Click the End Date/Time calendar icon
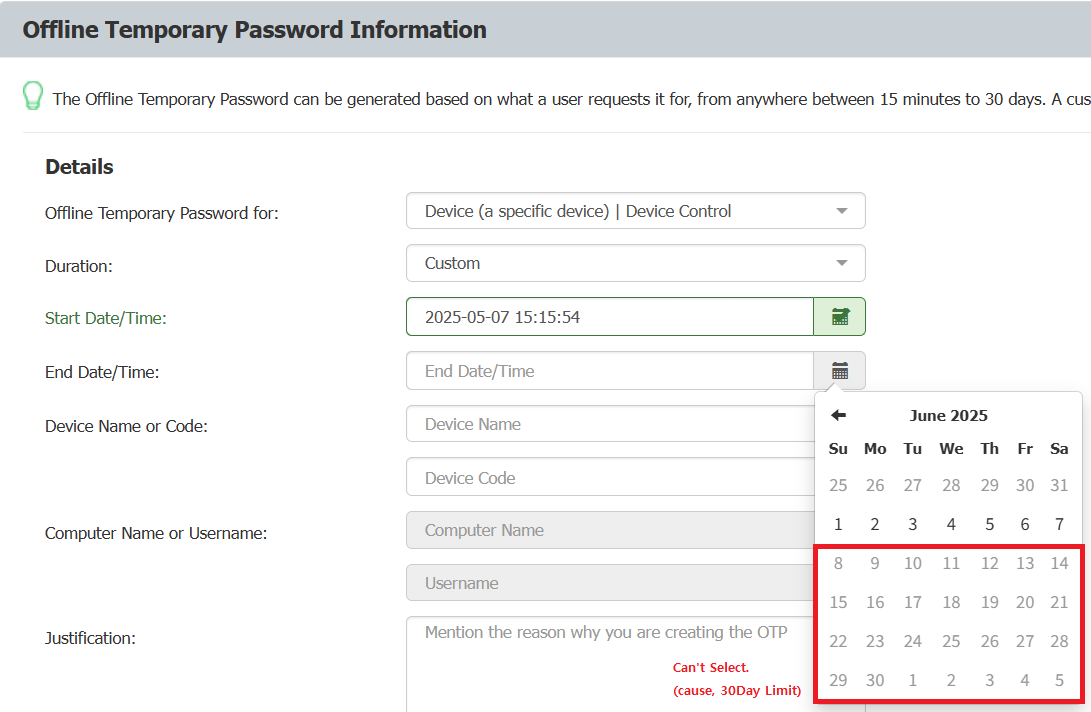This screenshot has width=1091, height=712. coord(840,371)
